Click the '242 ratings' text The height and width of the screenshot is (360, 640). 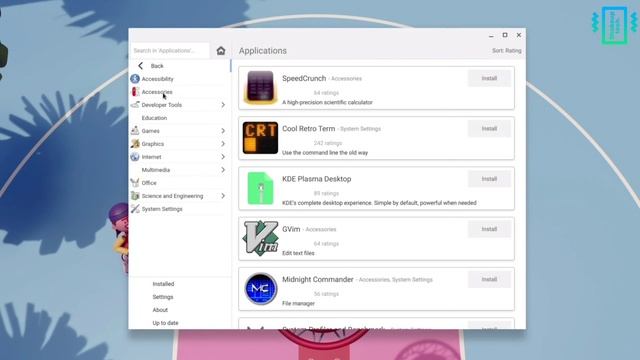point(328,143)
